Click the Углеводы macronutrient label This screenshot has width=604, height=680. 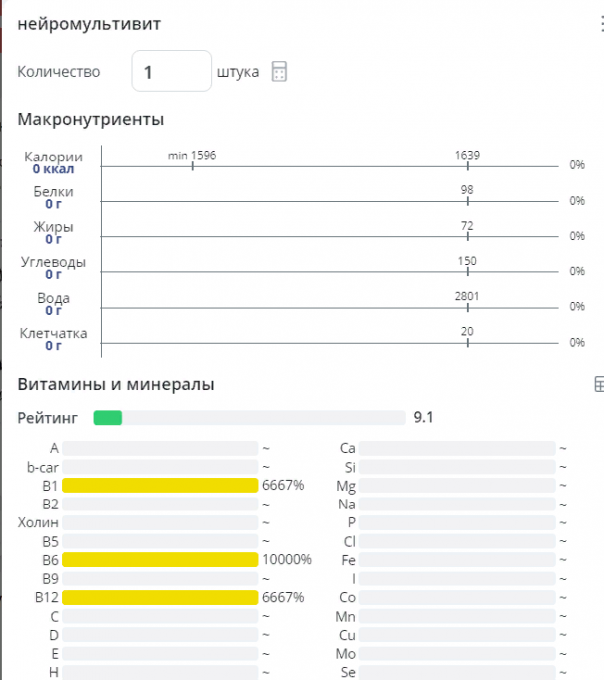click(53, 262)
